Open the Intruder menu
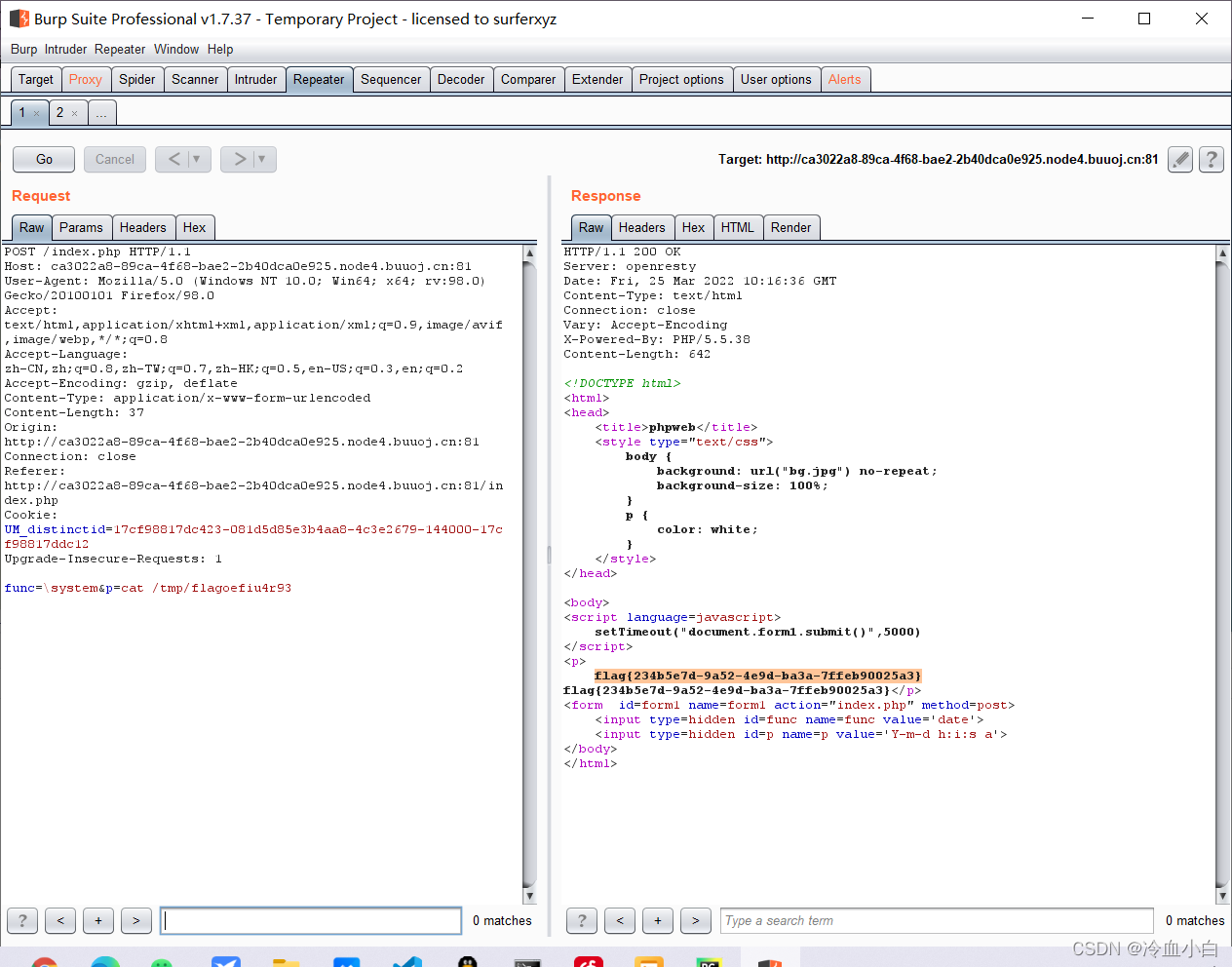 pyautogui.click(x=65, y=49)
